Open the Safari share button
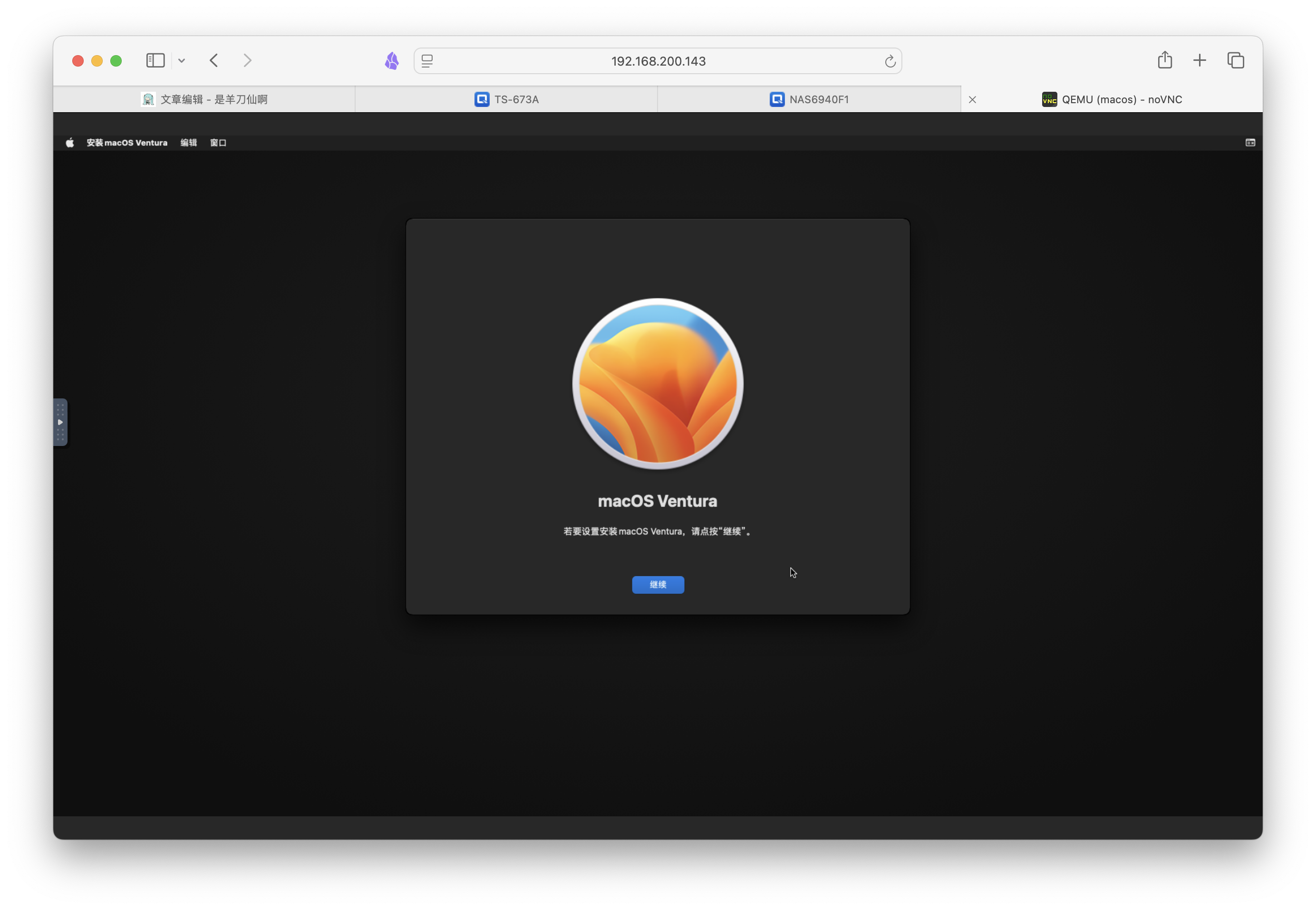 [x=1165, y=60]
